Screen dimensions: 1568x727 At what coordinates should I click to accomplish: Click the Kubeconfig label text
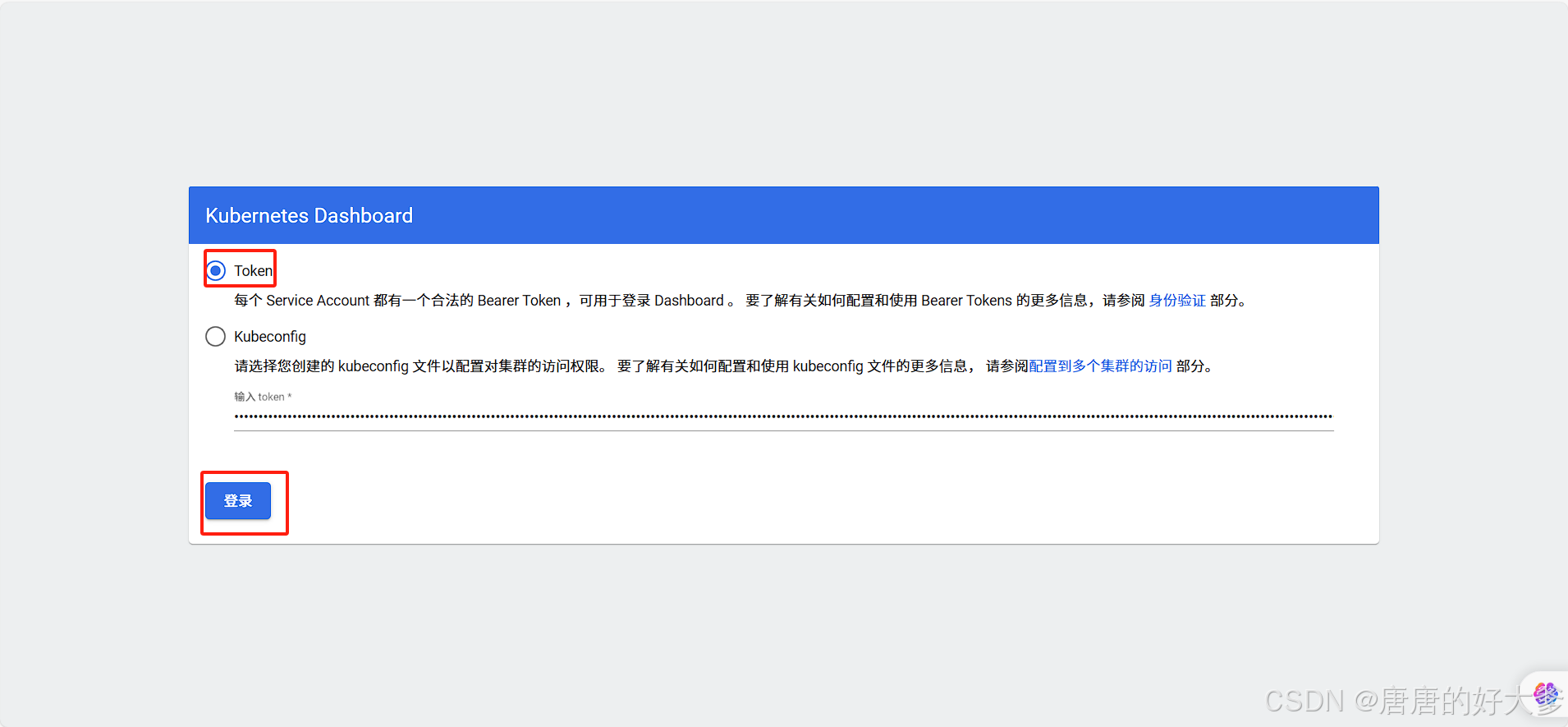tap(270, 337)
